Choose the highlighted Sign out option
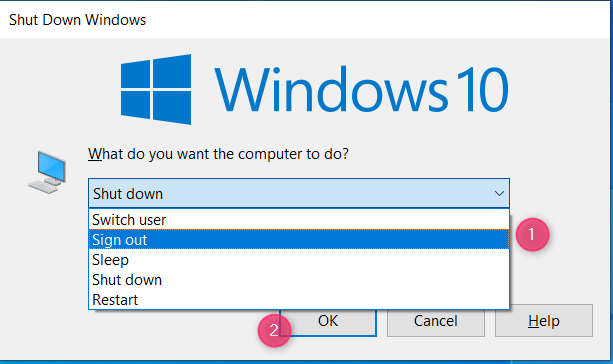613x364 pixels. coord(299,240)
